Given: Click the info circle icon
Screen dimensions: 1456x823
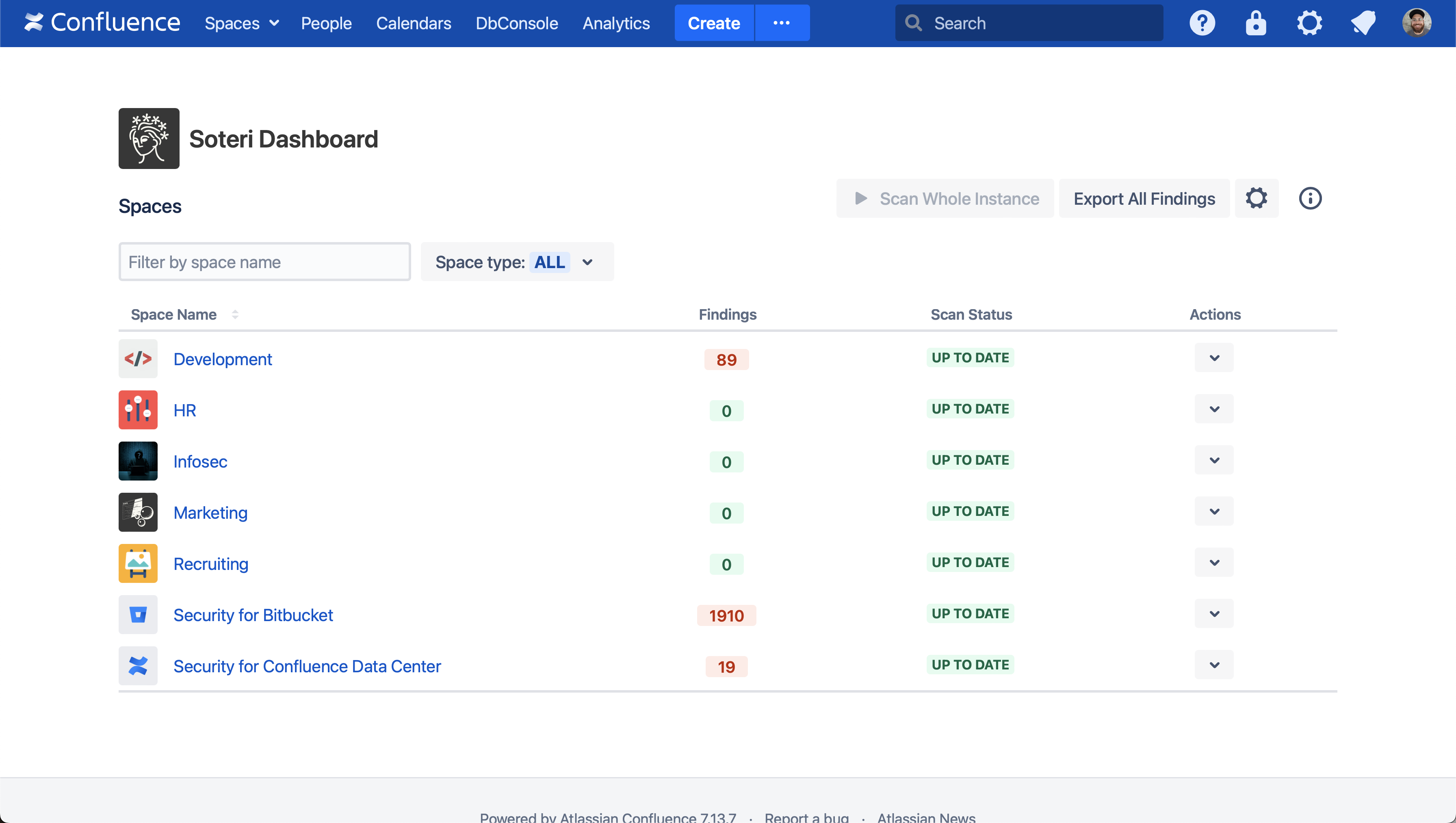Looking at the screenshot, I should point(1310,198).
